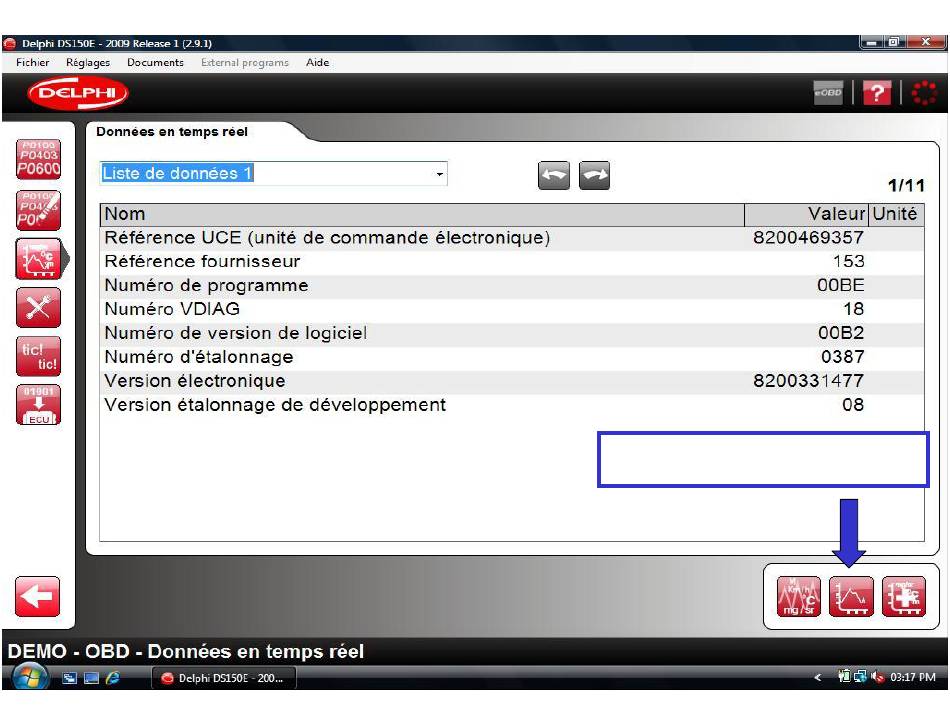Image resolution: width=950 pixels, height=725 pixels.
Task: Select the real-time data graph sidebar icon
Action: point(38,259)
